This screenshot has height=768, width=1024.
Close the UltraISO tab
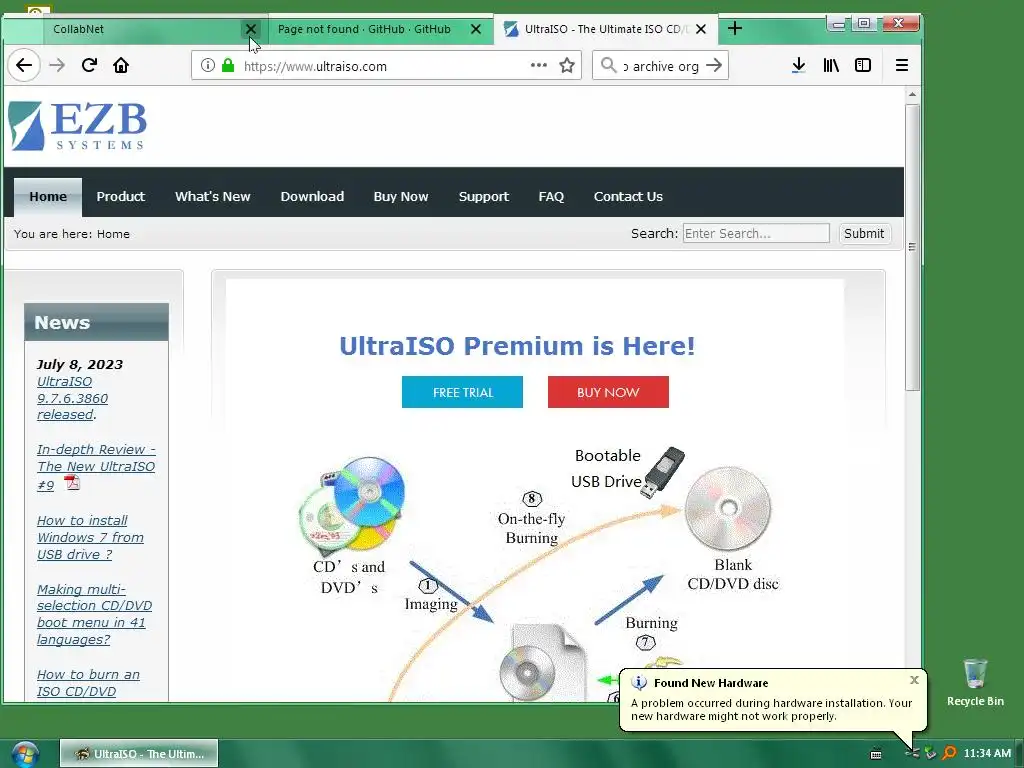(x=701, y=29)
